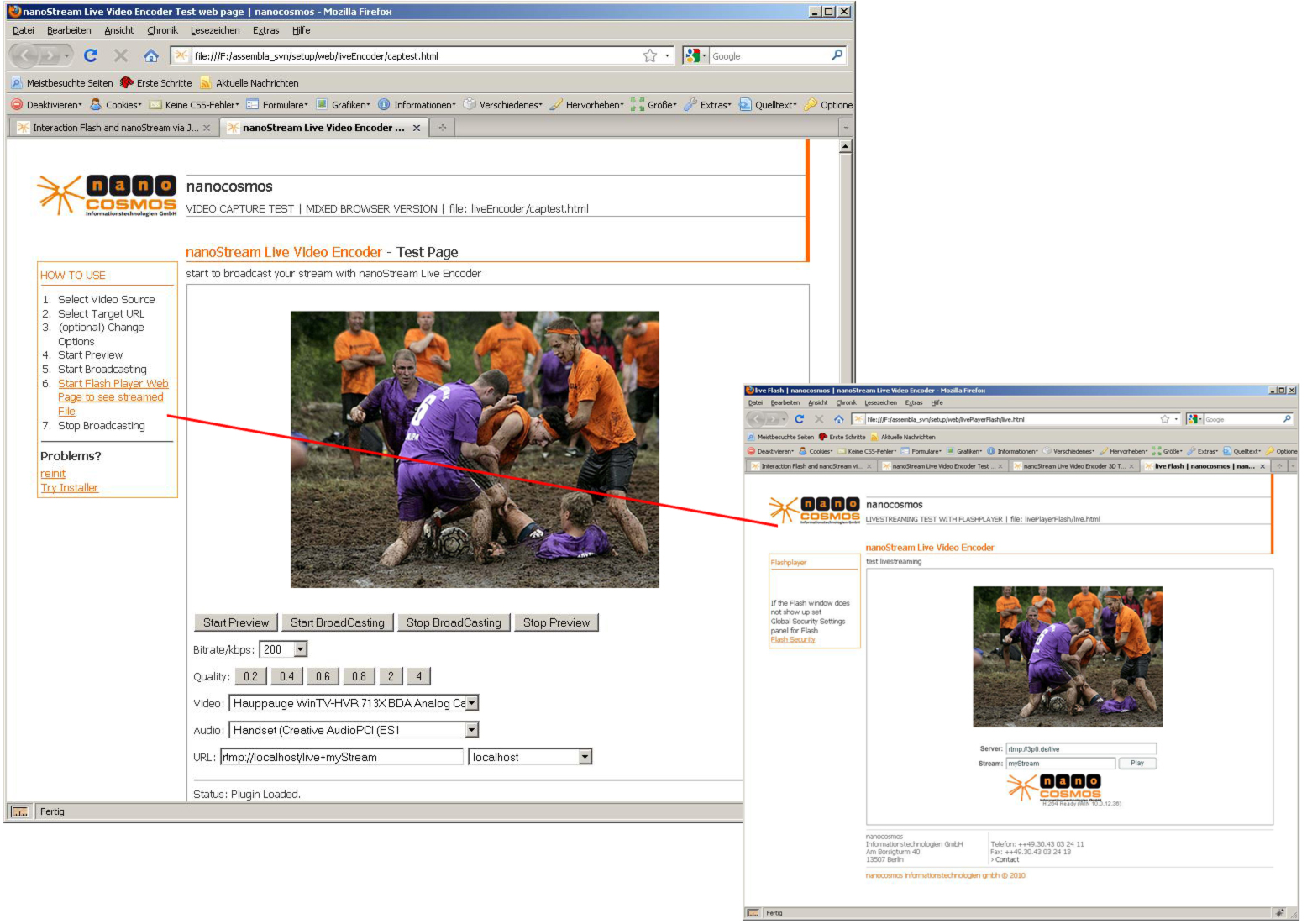Click the Firefox Home icon
This screenshot has height=924, width=1307.
[x=151, y=55]
